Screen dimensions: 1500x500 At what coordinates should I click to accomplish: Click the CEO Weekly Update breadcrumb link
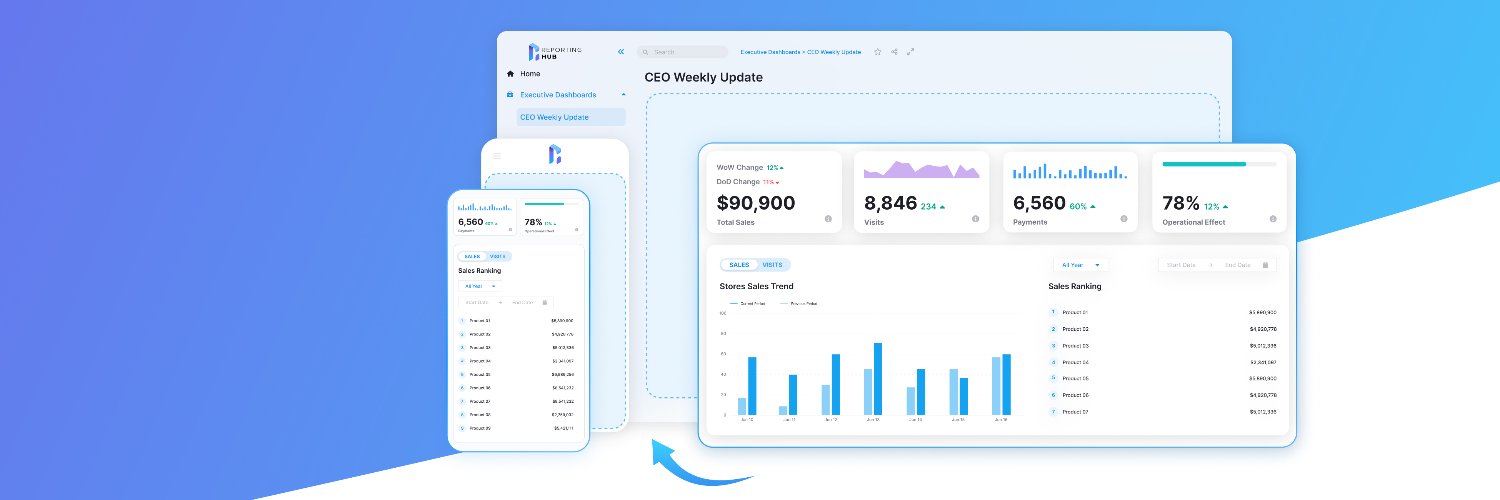[833, 52]
